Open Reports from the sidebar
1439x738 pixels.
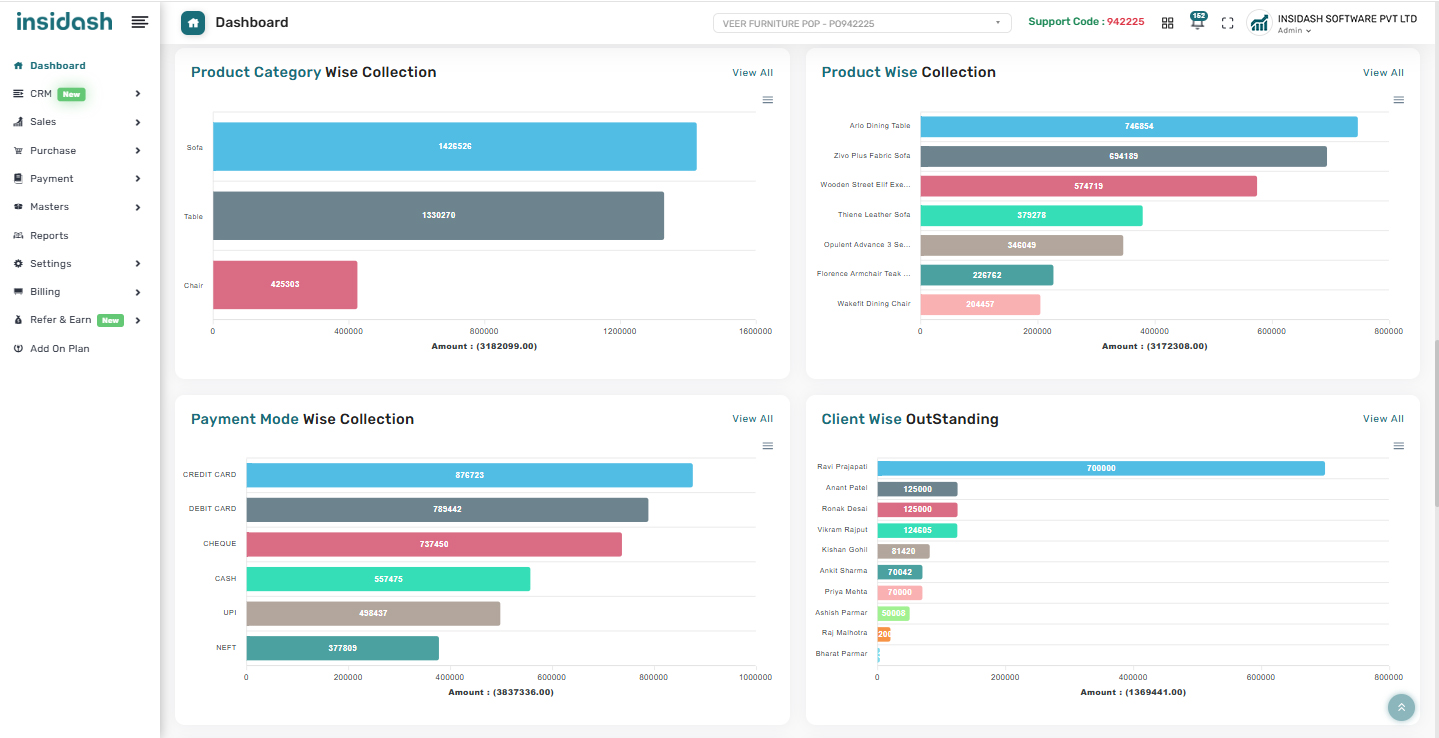click(49, 236)
